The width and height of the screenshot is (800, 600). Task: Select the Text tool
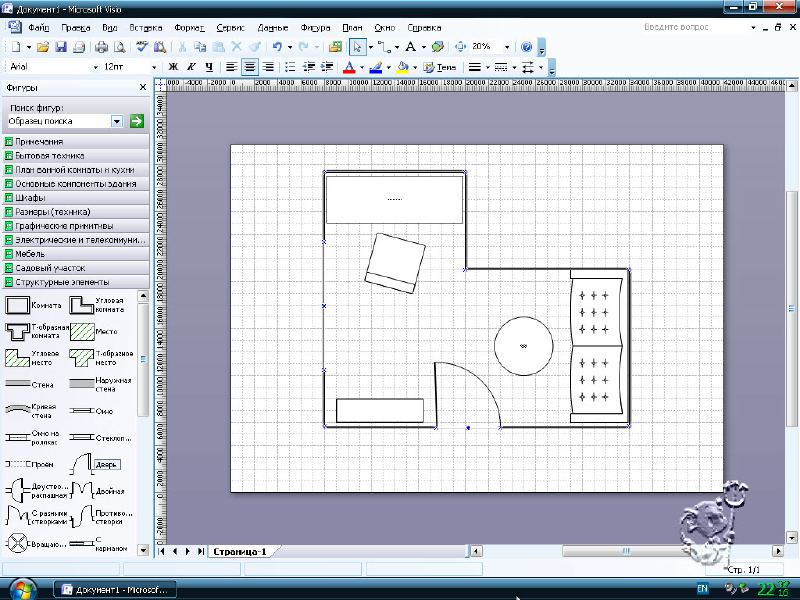pyautogui.click(x=410, y=47)
